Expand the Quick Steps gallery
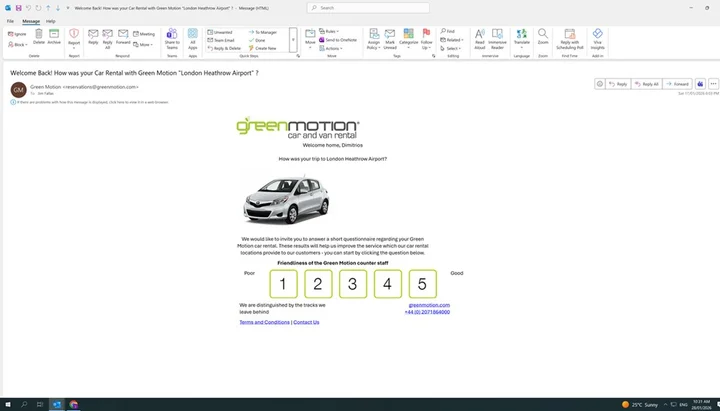720x411 pixels. pyautogui.click(x=293, y=40)
